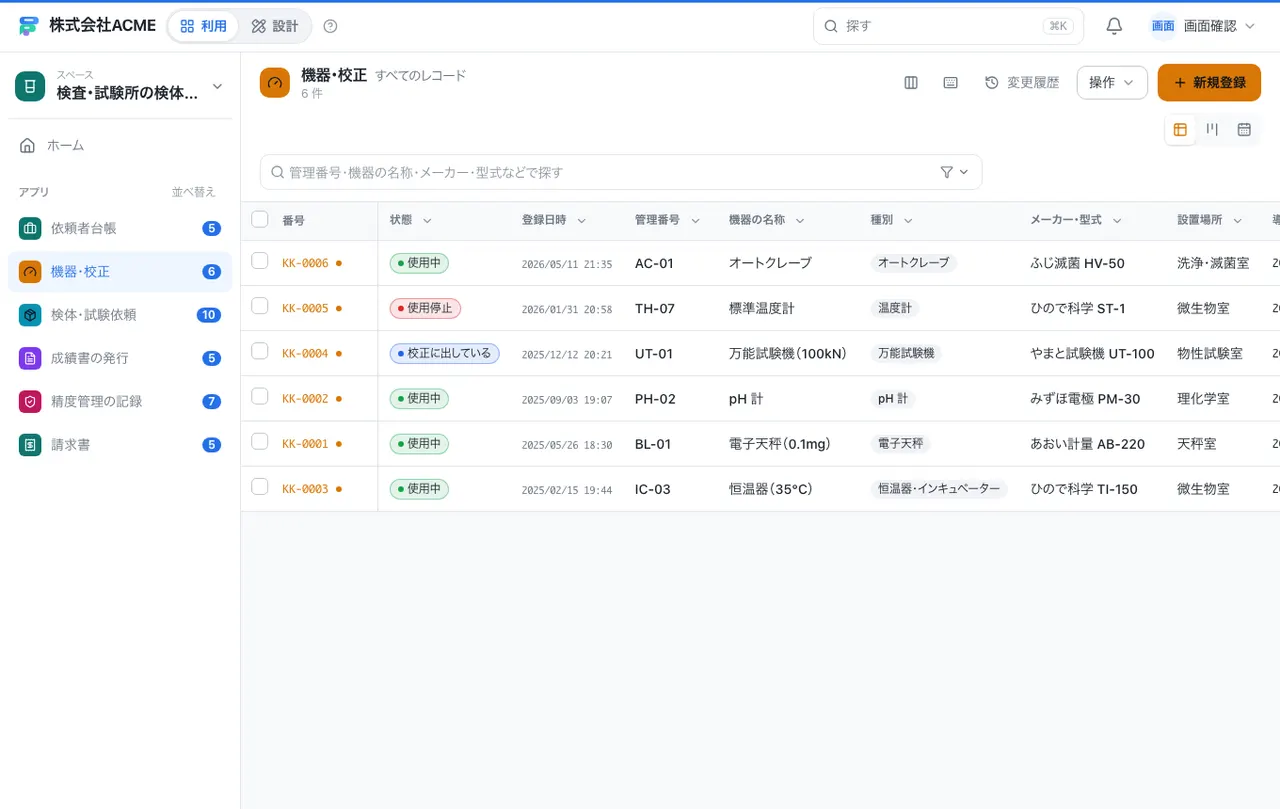
Task: Click the 株式会社ACME logo icon
Action: [x=28, y=26]
